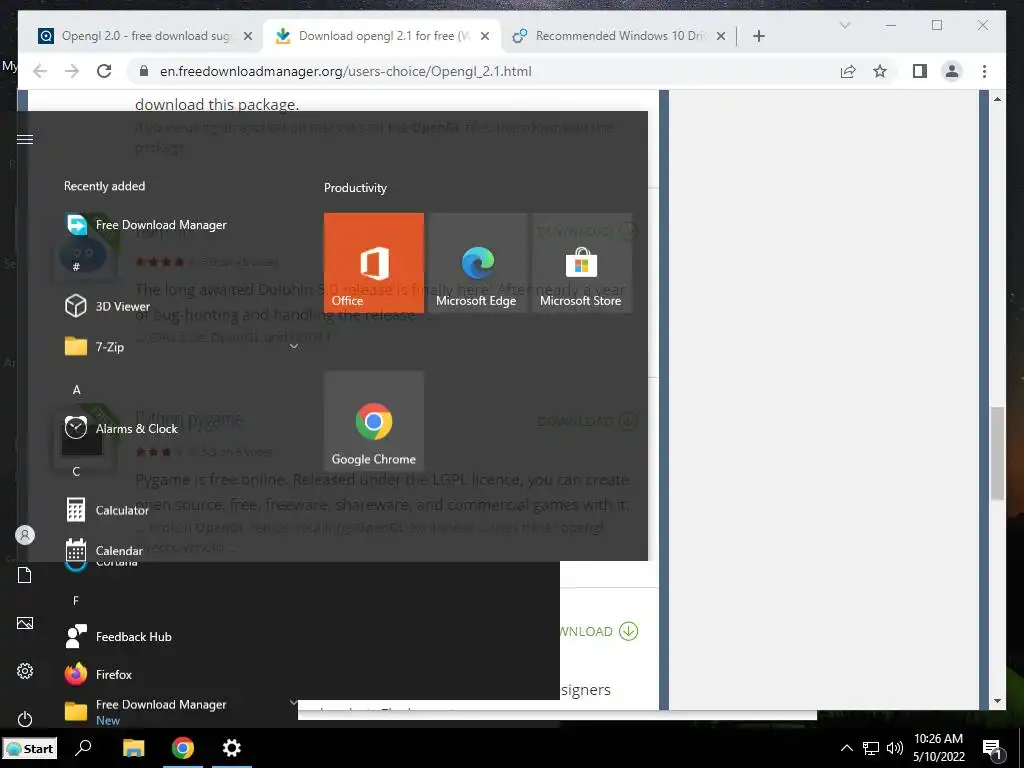
Task: Open the Settings app on the taskbar
Action: coord(232,748)
